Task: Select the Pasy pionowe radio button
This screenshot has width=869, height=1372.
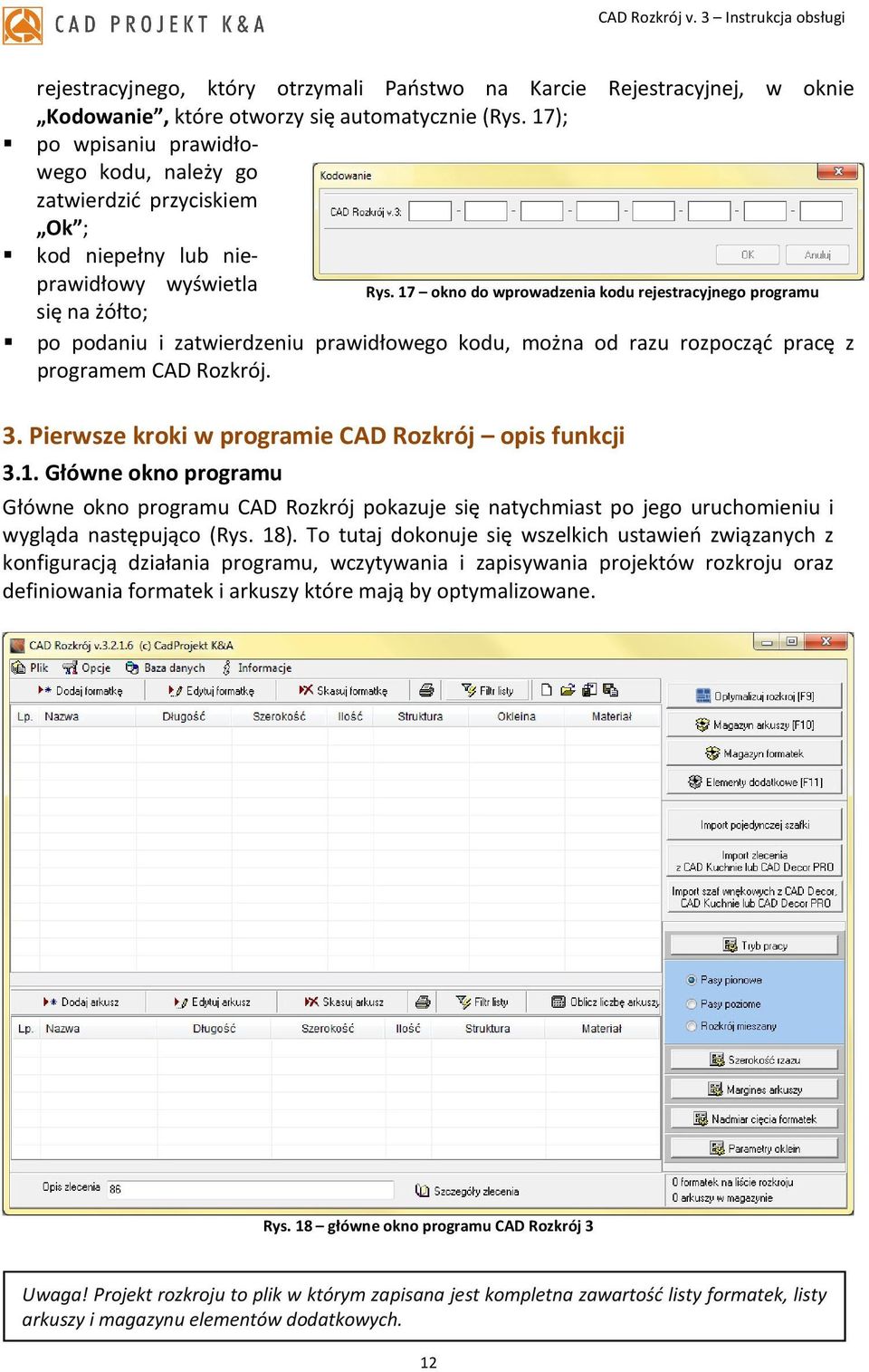Action: [x=692, y=980]
